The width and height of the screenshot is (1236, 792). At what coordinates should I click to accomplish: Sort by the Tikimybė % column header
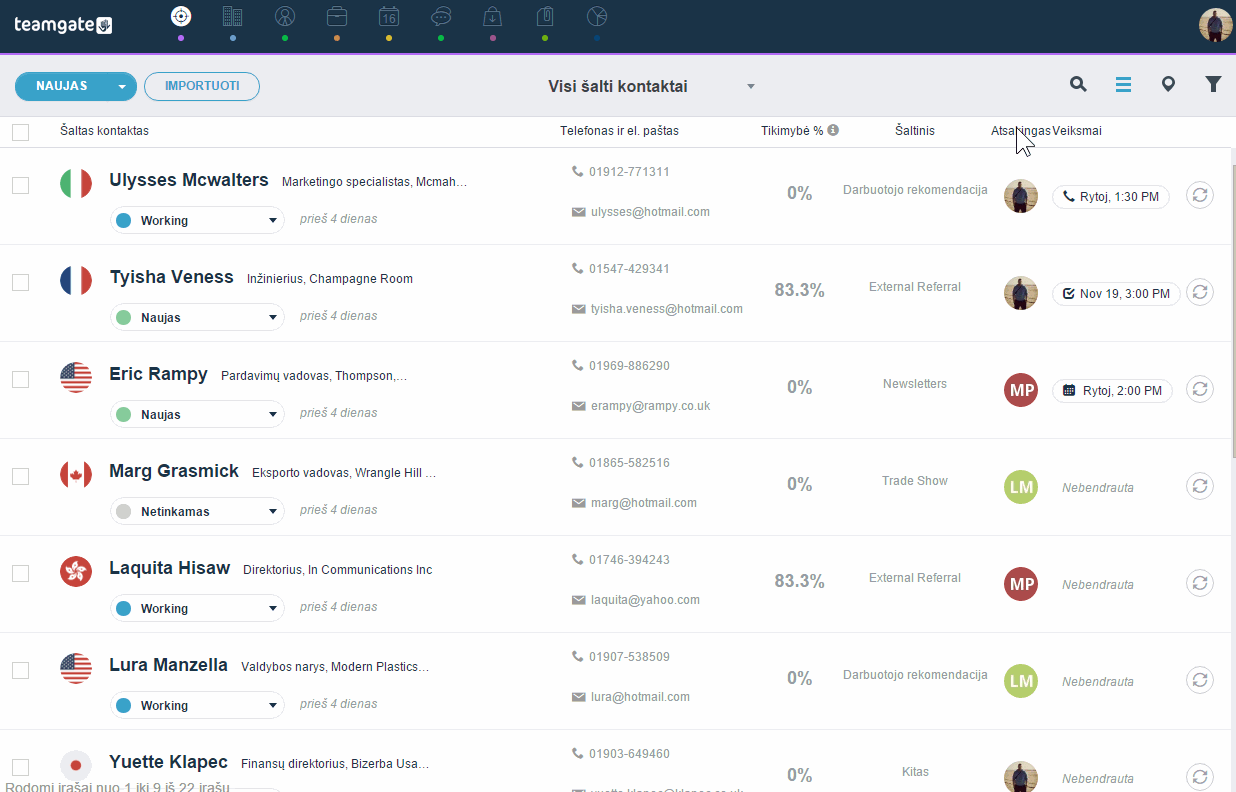click(792, 131)
